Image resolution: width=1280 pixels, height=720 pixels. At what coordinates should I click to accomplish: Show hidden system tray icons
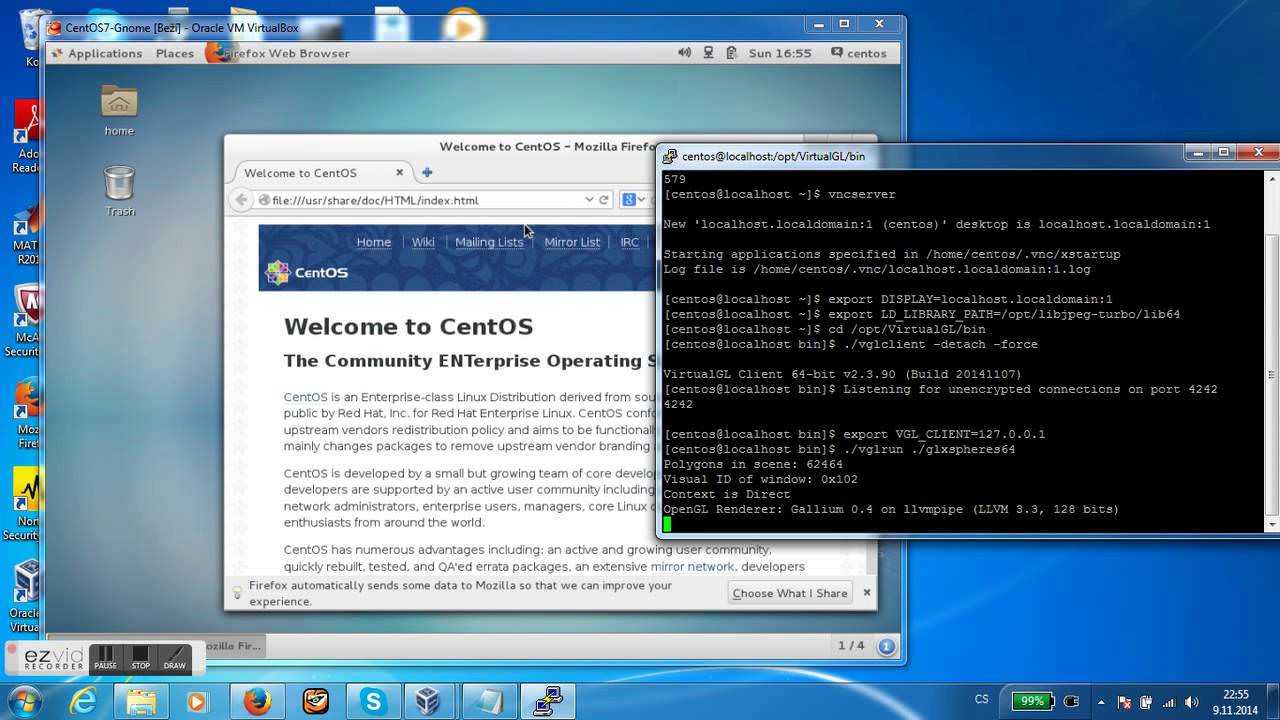[1101, 702]
